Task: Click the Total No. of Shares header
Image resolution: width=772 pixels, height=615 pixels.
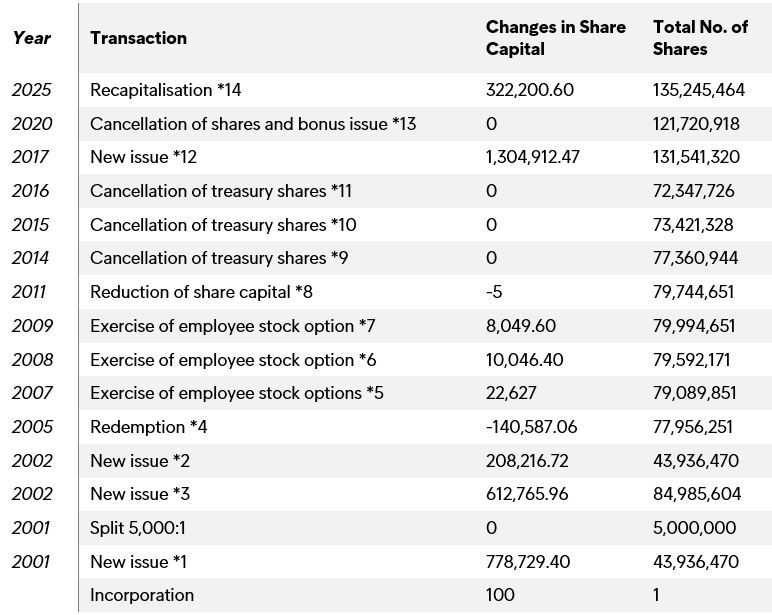Action: 700,38
